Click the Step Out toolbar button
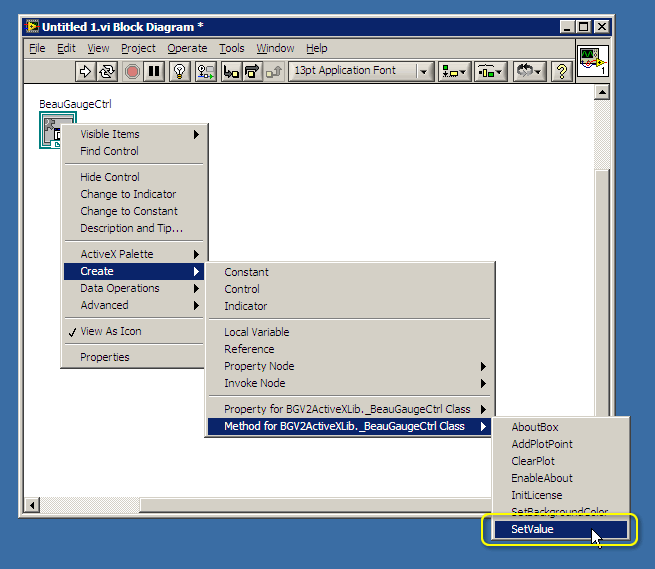This screenshot has height=569, width=655. pos(274,71)
